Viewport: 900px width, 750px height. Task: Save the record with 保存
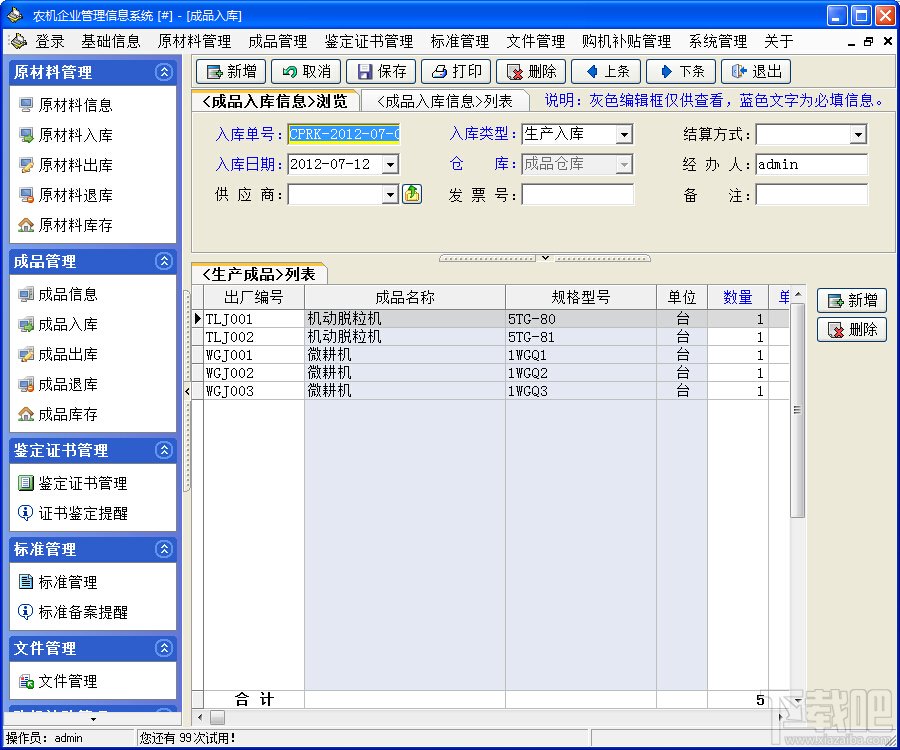pyautogui.click(x=381, y=72)
